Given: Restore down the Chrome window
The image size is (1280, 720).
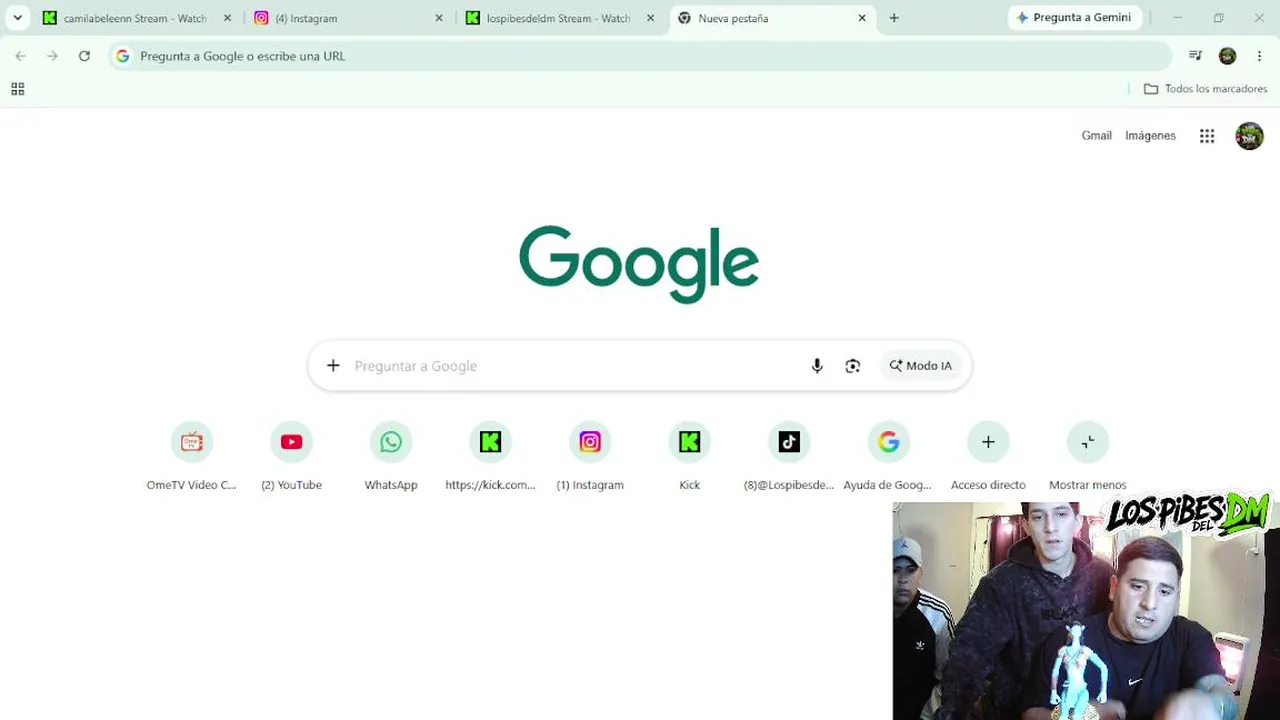Looking at the screenshot, I should (x=1218, y=18).
